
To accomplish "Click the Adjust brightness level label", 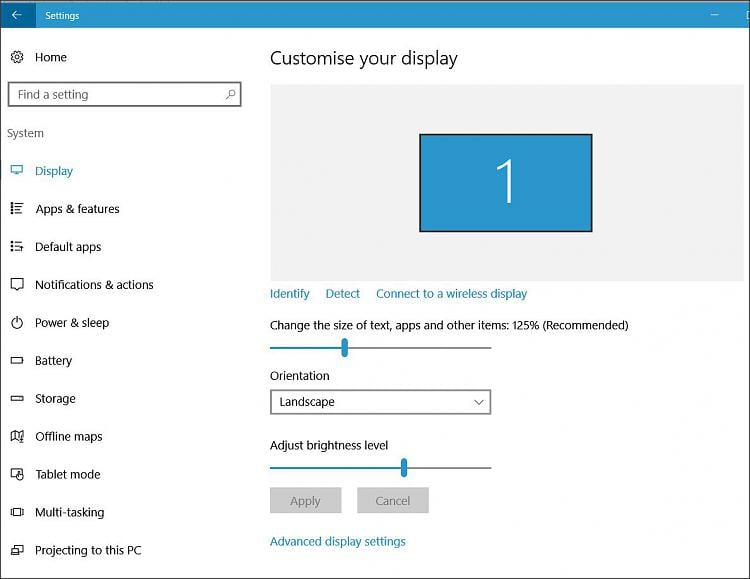I will [329, 445].
